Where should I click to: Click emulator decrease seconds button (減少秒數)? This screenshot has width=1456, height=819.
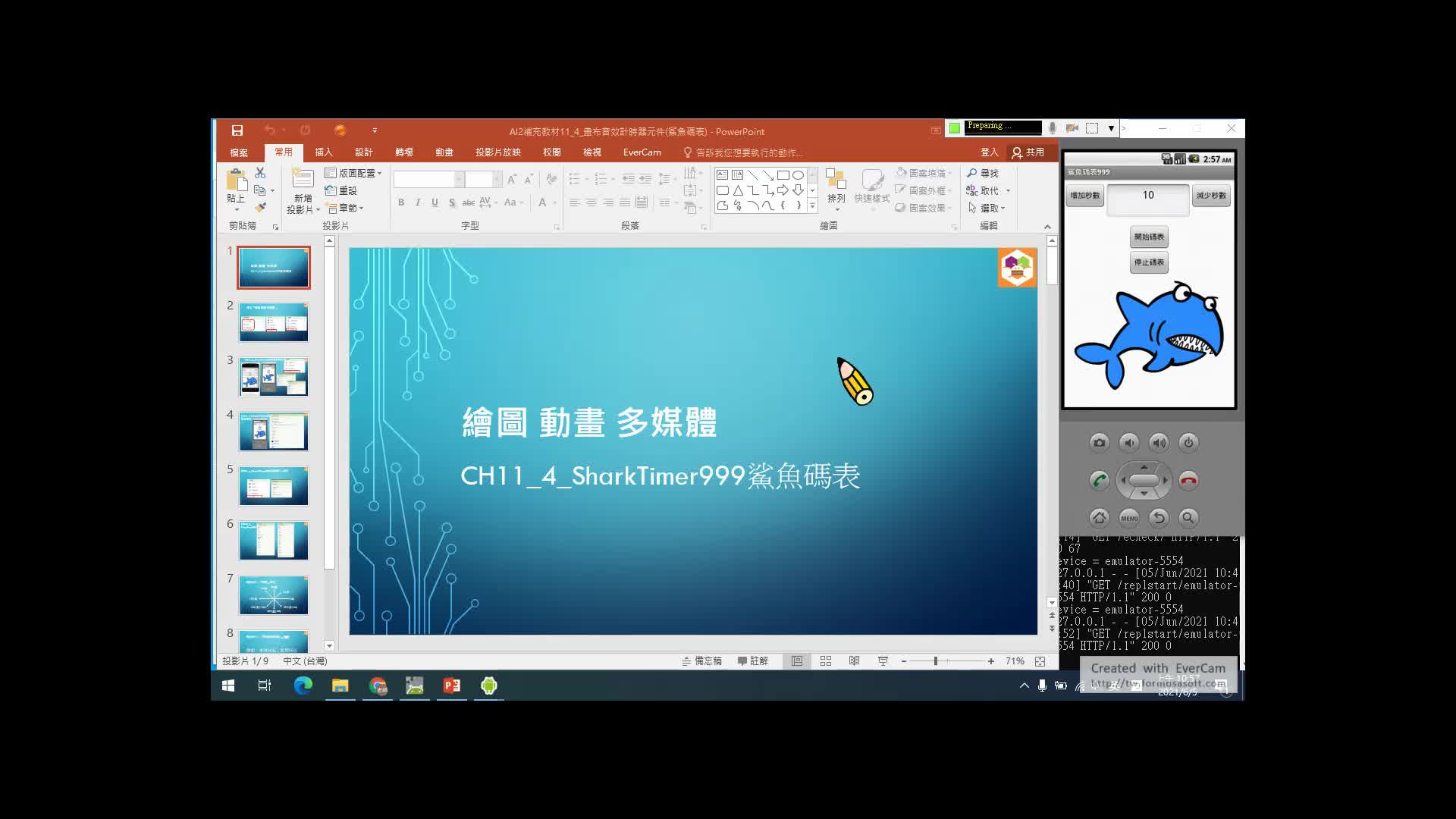[x=1211, y=196]
